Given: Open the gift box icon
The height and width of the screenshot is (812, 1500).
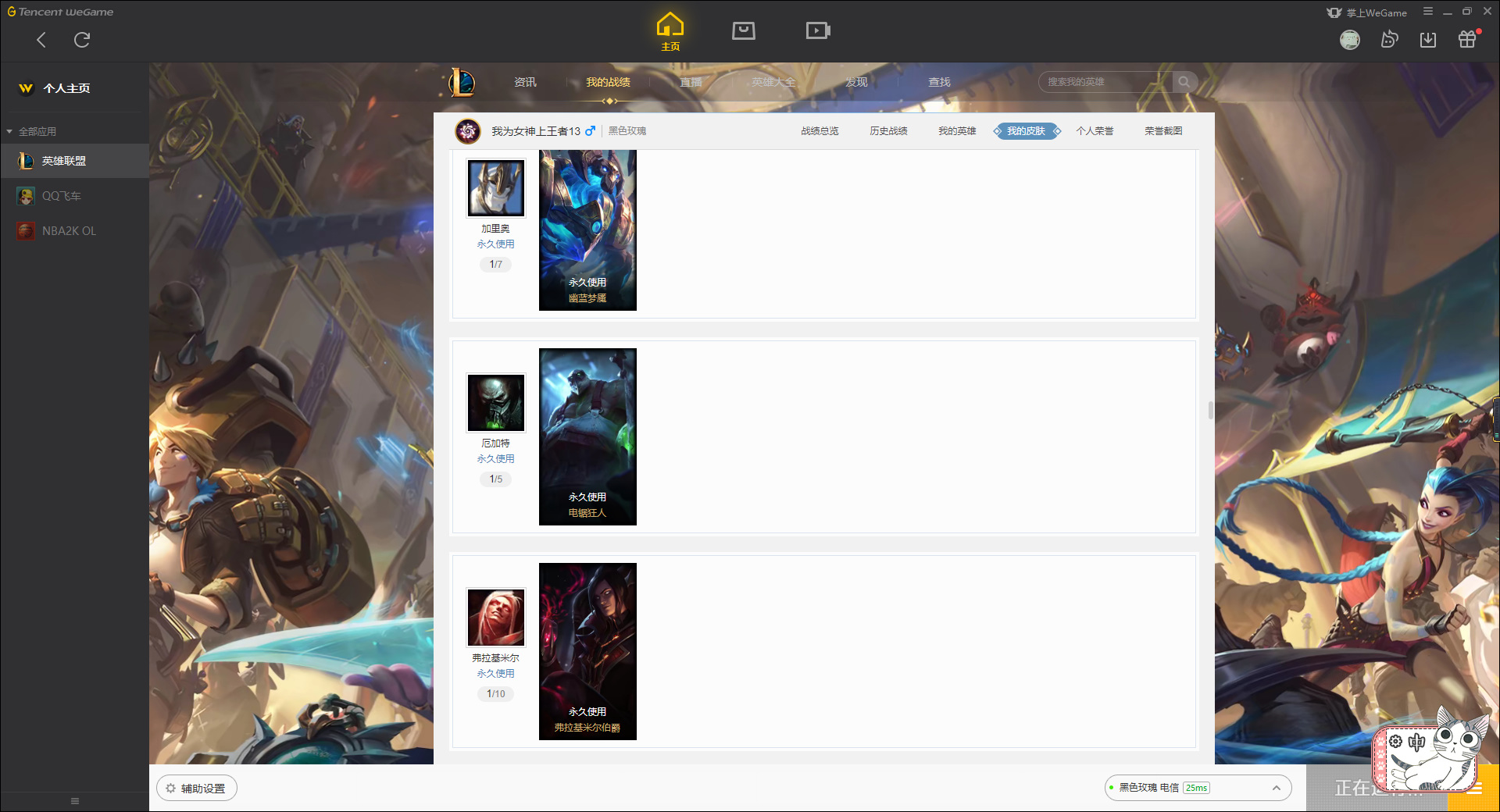Looking at the screenshot, I should tap(1467, 39).
